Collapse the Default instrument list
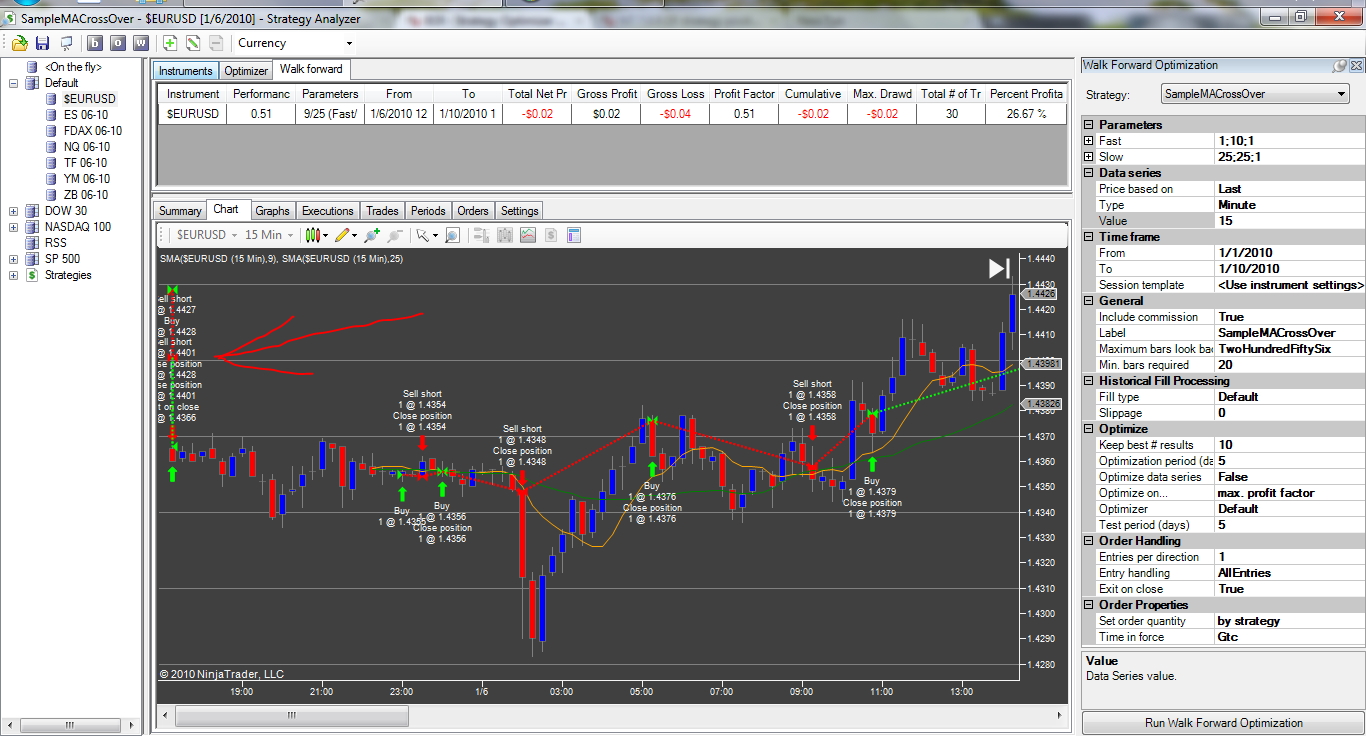 [x=14, y=83]
